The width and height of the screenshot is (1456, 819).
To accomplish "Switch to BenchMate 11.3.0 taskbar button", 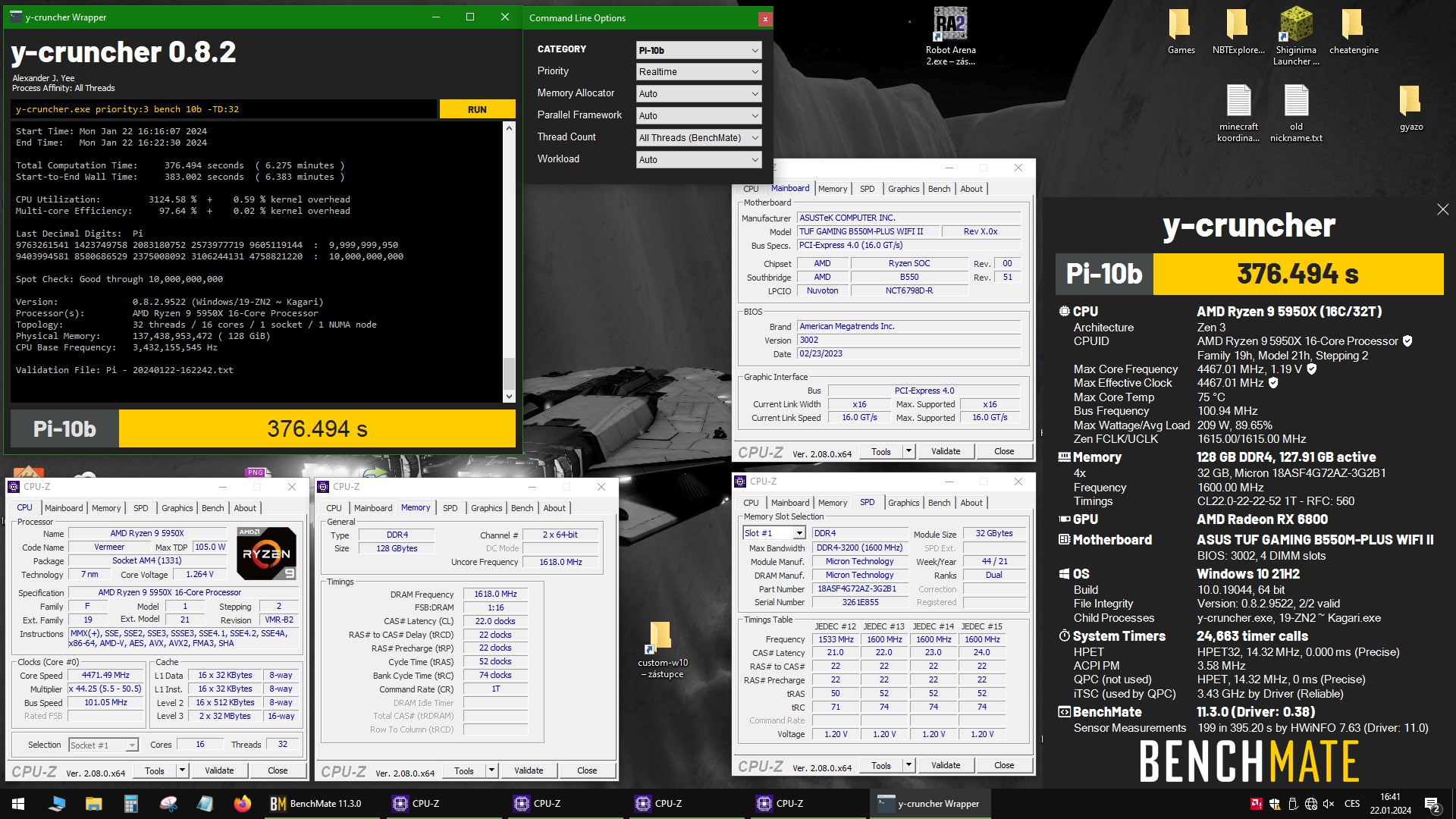I will click(322, 804).
